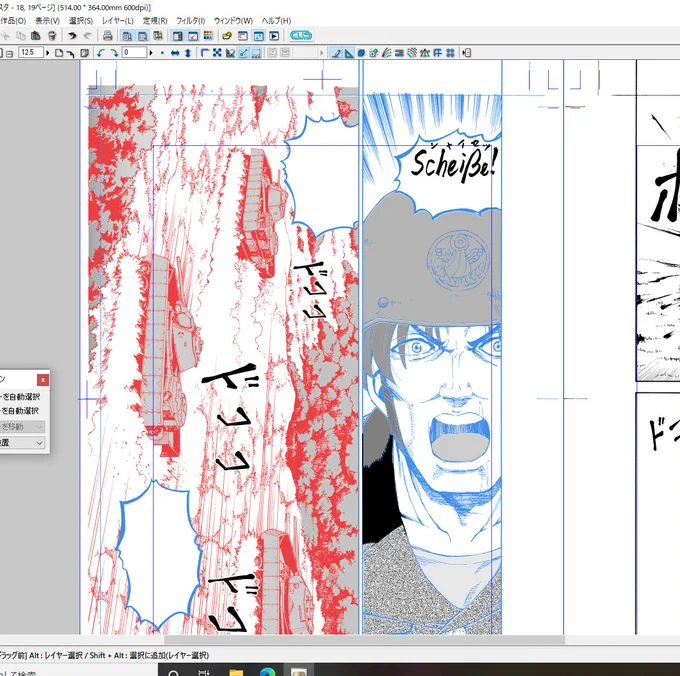Open the フィルタ(I) menu
Viewport: 680px width, 676px height.
pos(190,21)
